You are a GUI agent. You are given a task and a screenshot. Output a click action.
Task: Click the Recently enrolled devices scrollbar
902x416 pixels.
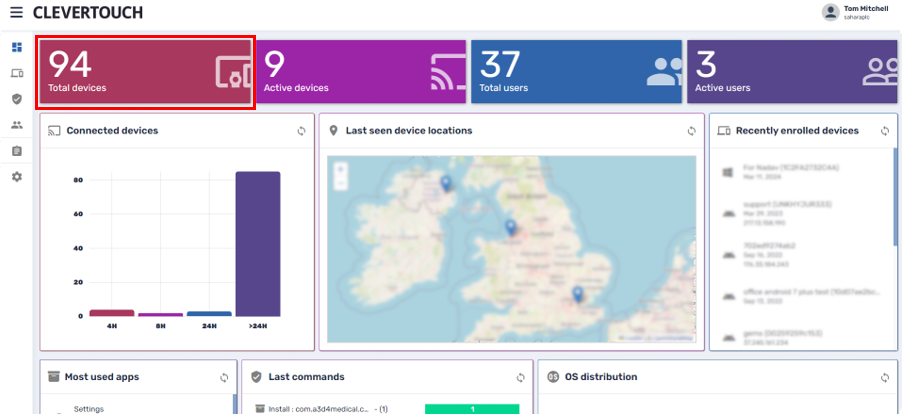click(895, 197)
